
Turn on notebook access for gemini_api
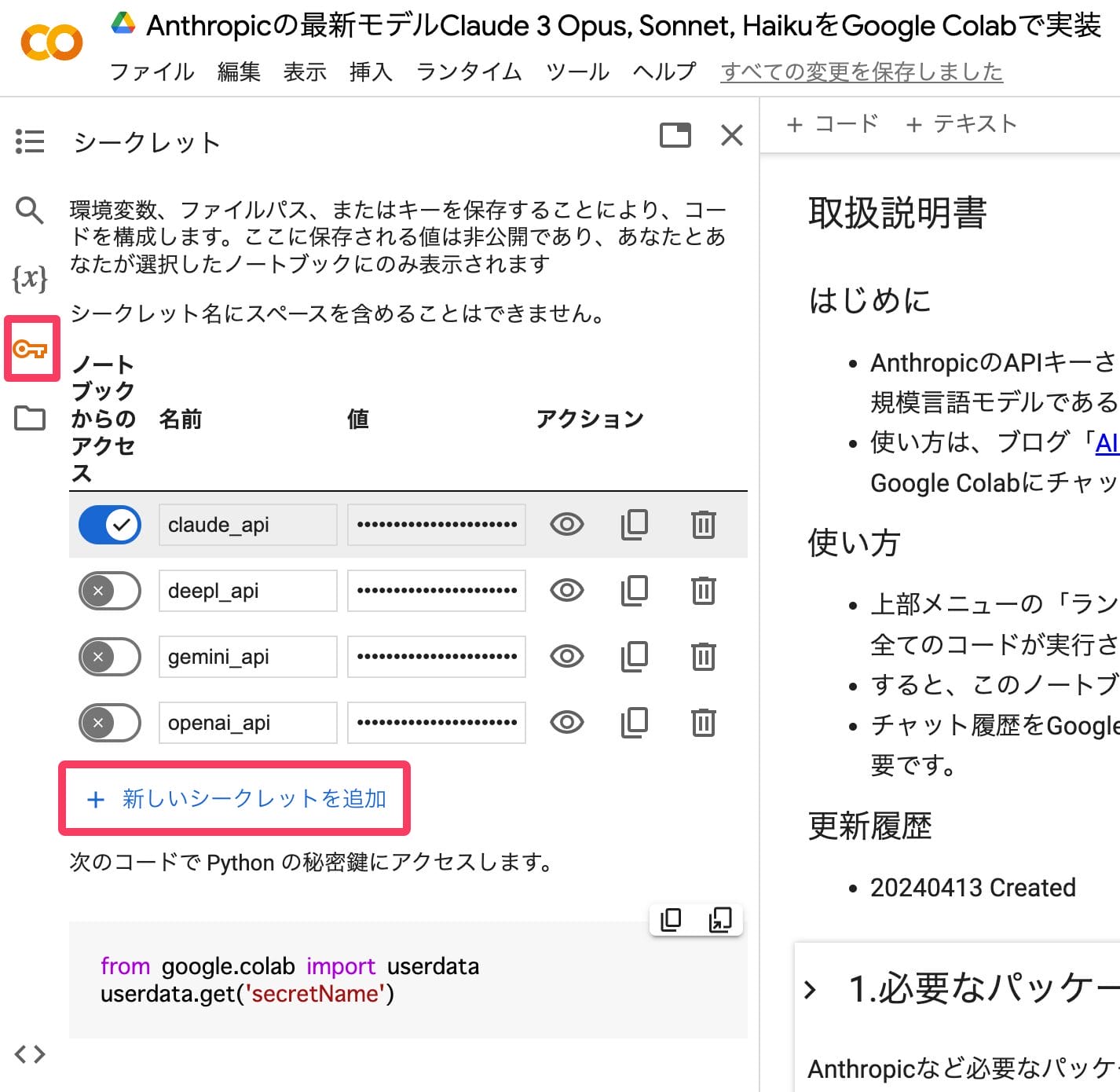110,657
